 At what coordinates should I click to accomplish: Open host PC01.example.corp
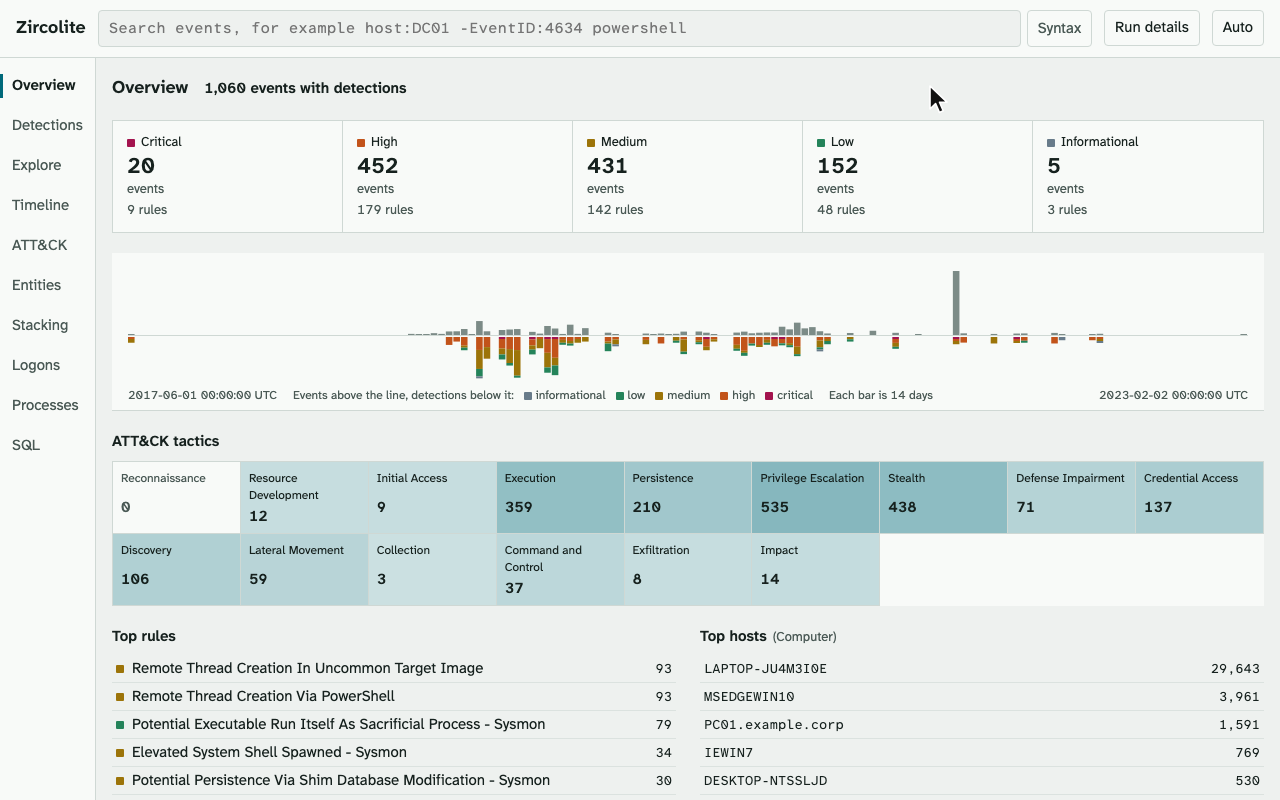tap(982, 724)
